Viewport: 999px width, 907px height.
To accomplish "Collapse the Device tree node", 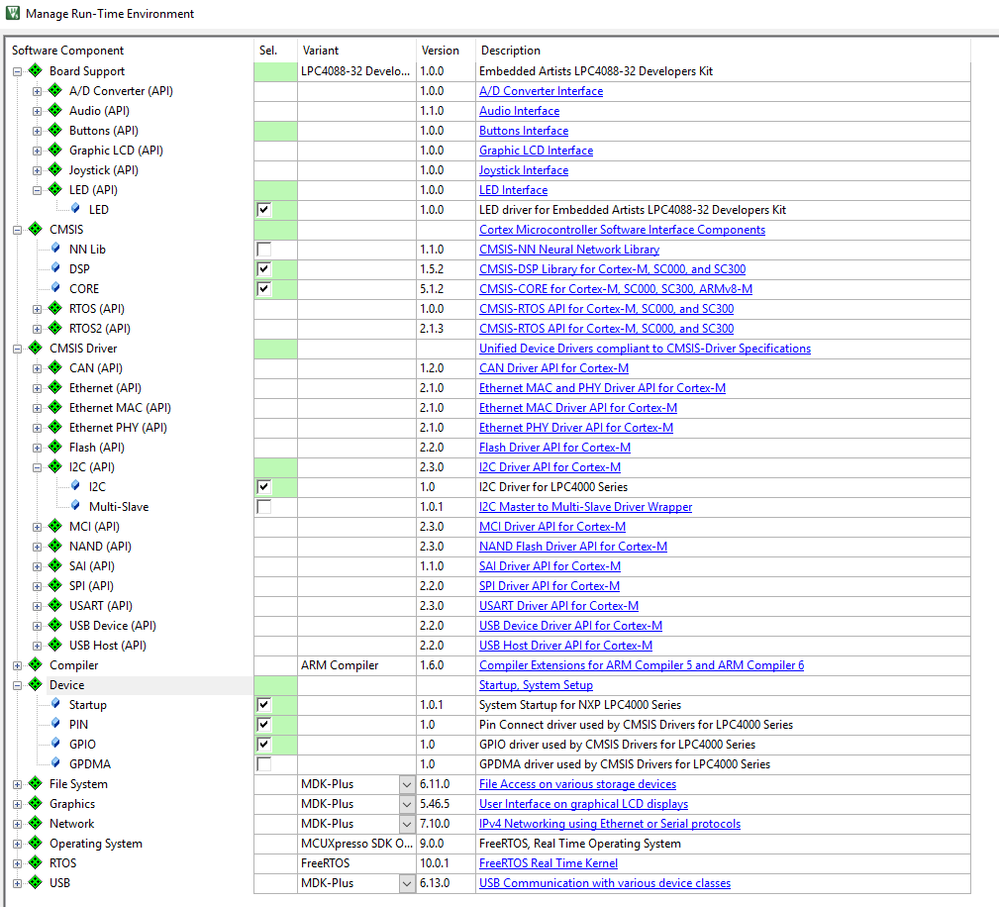I will [x=17, y=685].
